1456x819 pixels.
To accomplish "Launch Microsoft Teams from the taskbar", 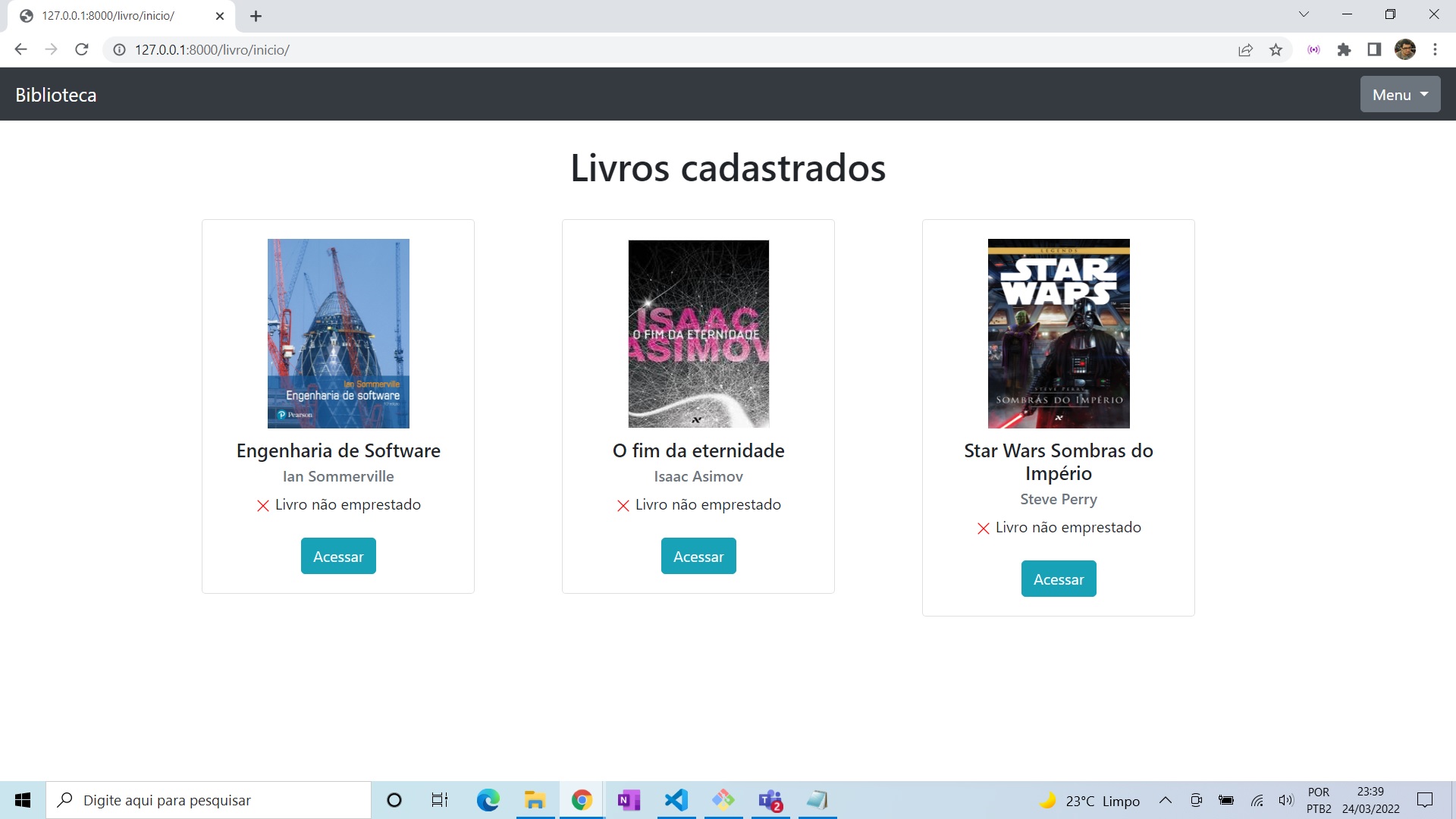I will pos(771,800).
